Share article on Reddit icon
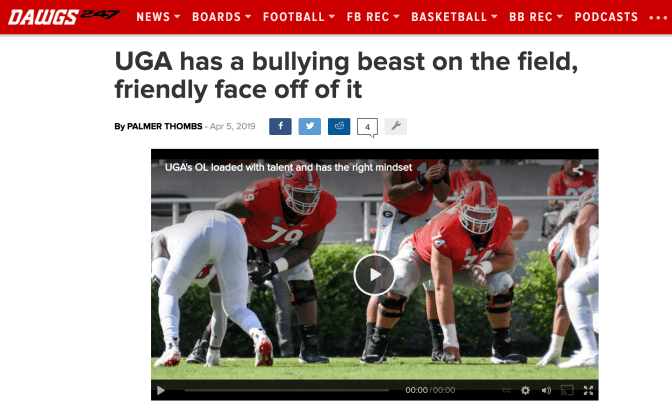 (339, 126)
